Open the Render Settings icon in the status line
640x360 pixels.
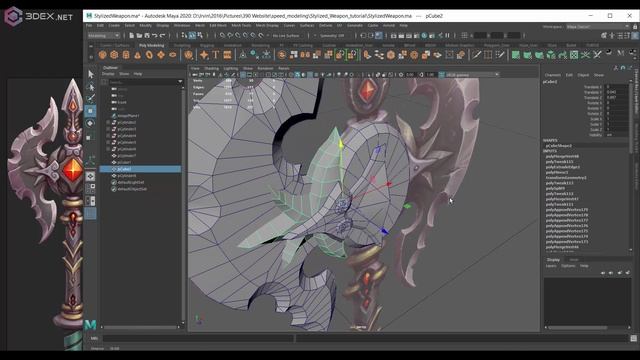coord(417,36)
